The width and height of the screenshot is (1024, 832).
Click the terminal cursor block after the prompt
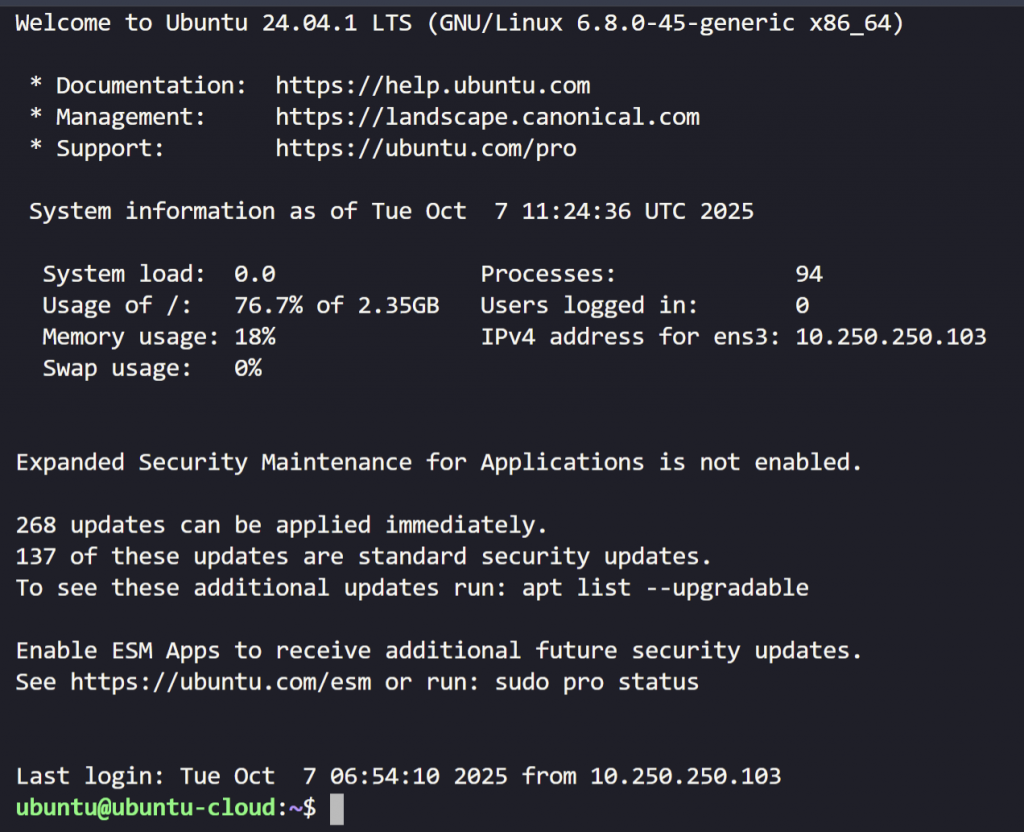336,808
